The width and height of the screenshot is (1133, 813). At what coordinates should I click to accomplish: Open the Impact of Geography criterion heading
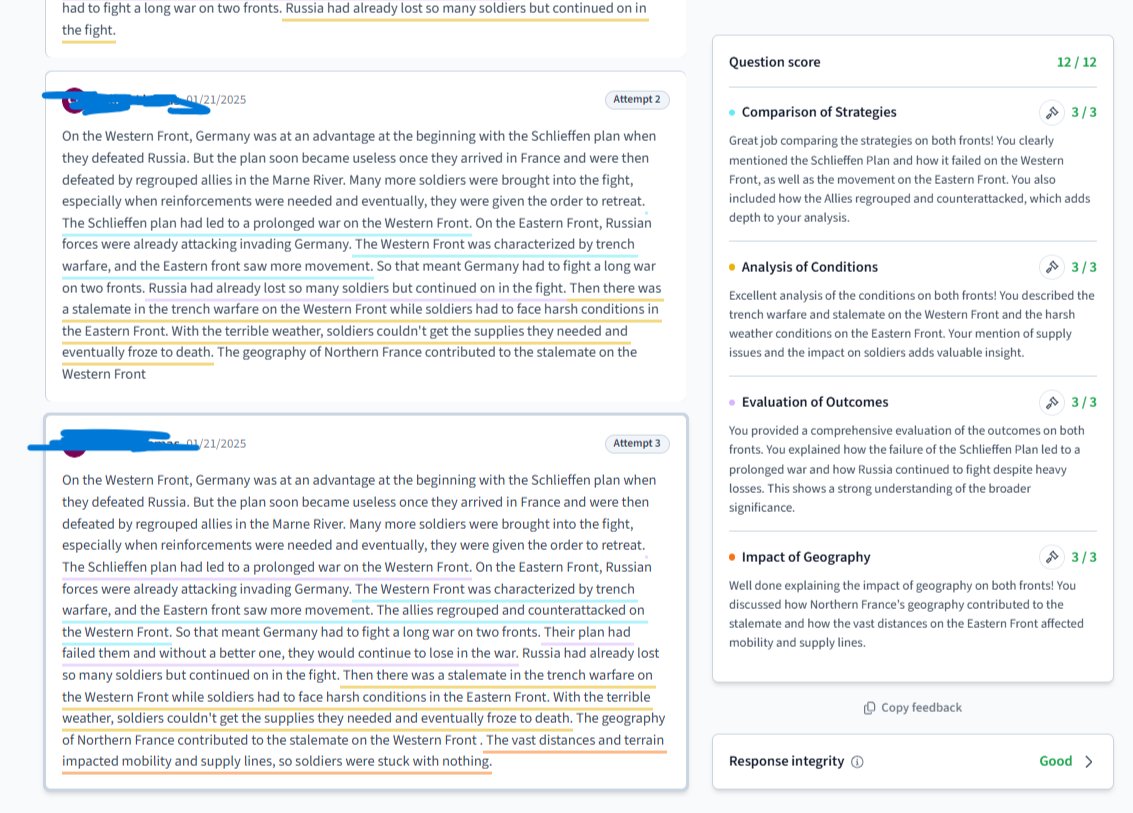806,557
